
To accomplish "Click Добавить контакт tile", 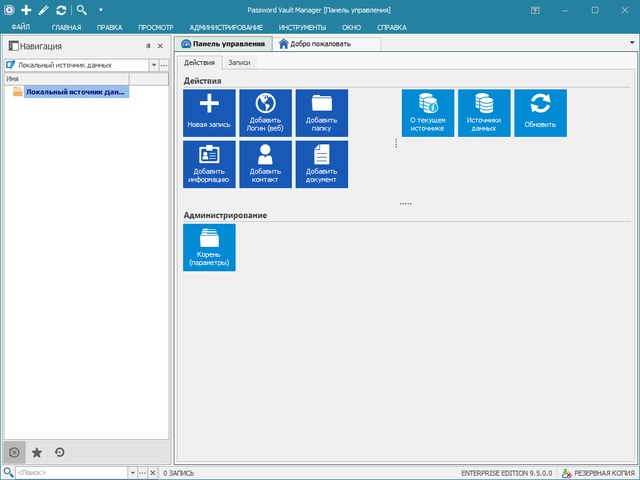I will tap(265, 164).
